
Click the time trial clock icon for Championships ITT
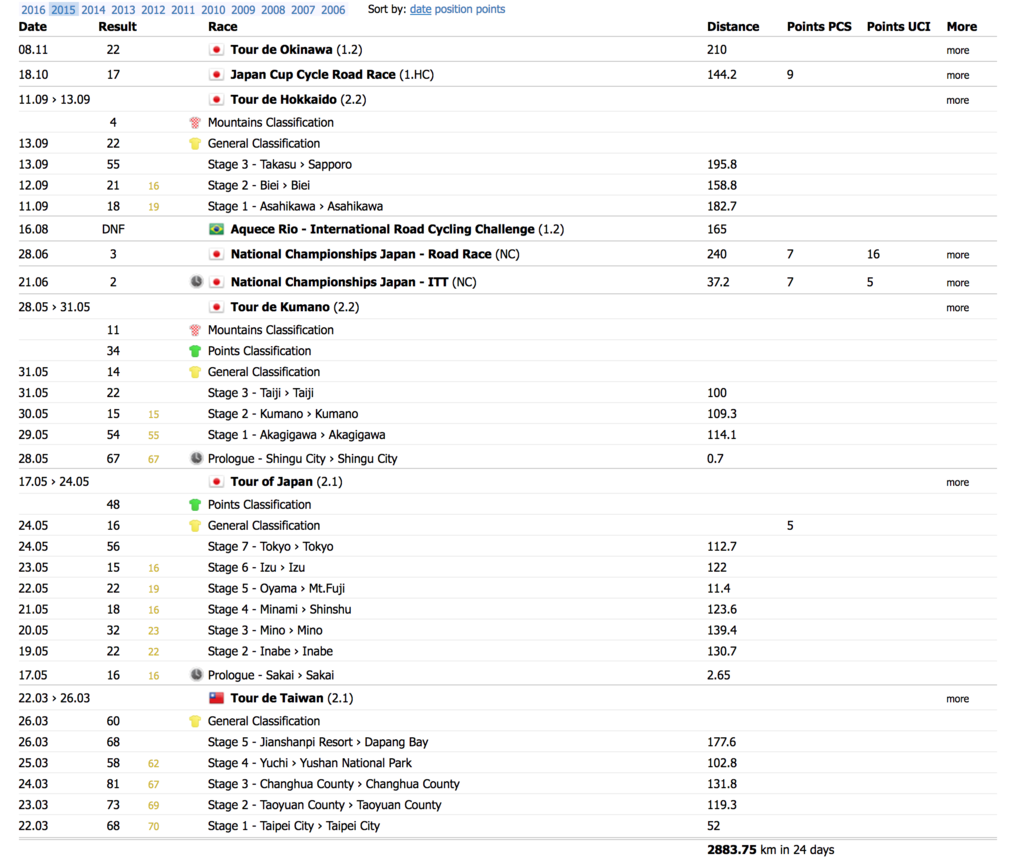(196, 281)
